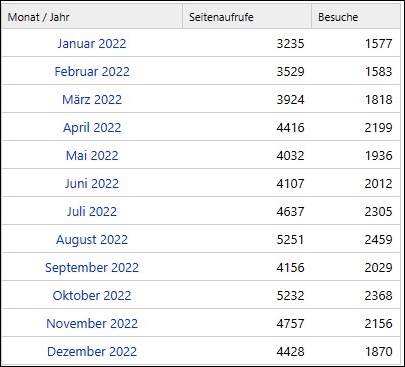Open the November 2022 link
Viewport: 405px width, 367px height.
pyautogui.click(x=92, y=323)
